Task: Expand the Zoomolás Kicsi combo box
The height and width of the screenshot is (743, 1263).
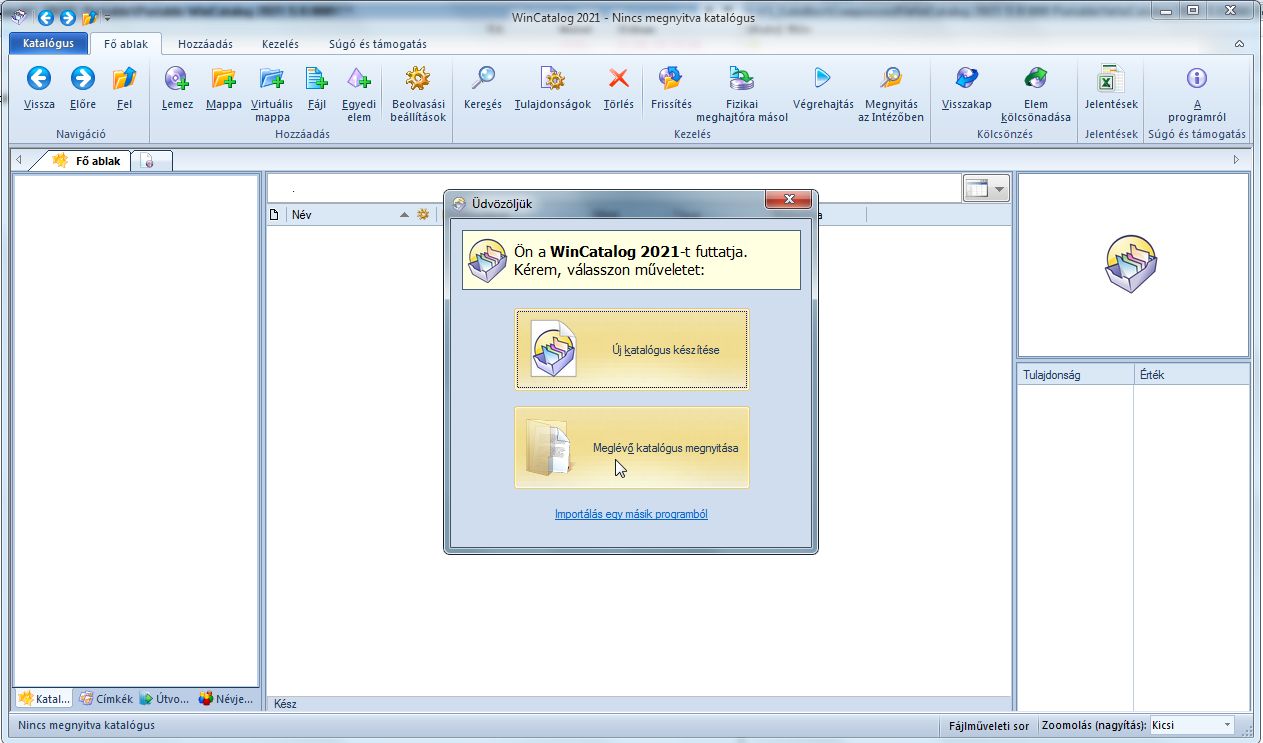Action: pyautogui.click(x=1227, y=725)
